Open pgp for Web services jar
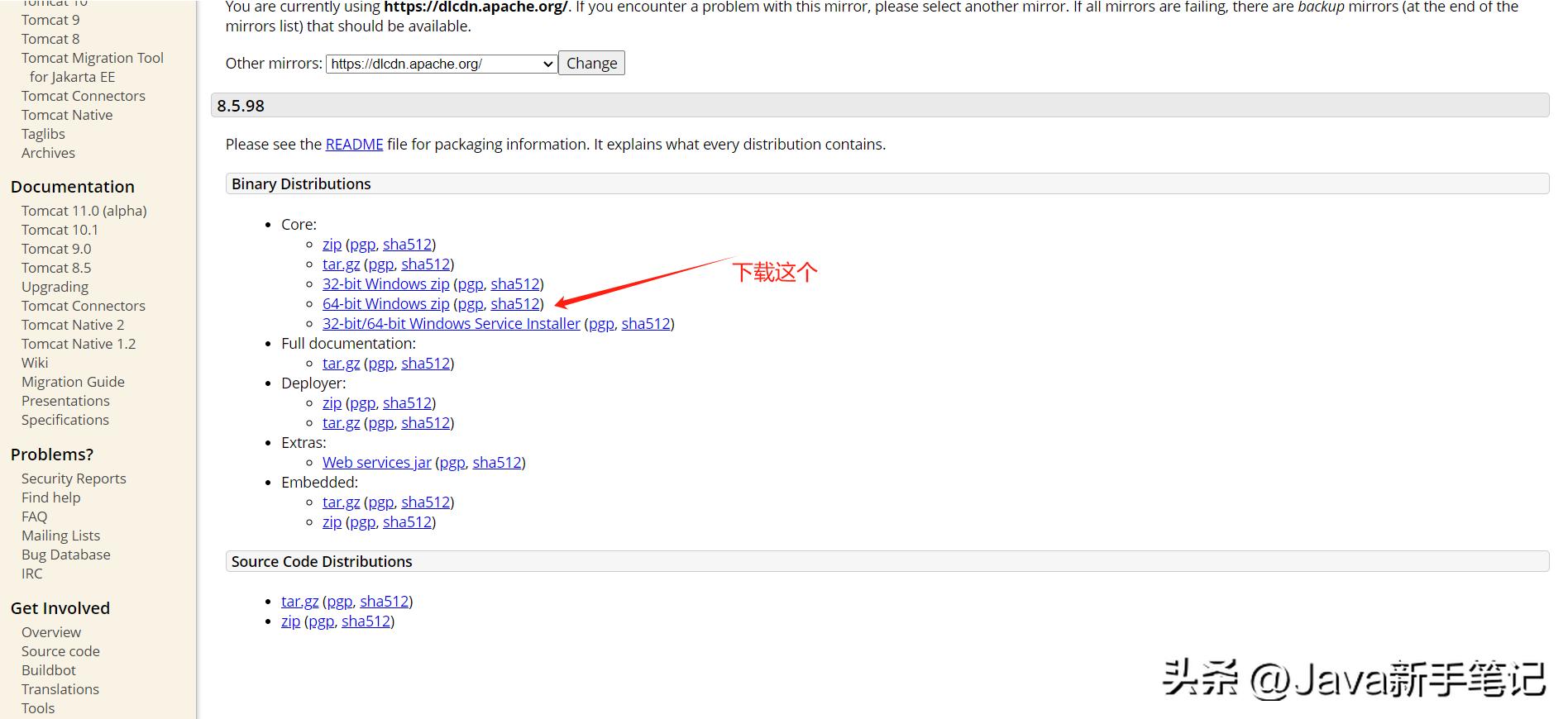Screen dimensions: 1568x719 click(x=452, y=463)
